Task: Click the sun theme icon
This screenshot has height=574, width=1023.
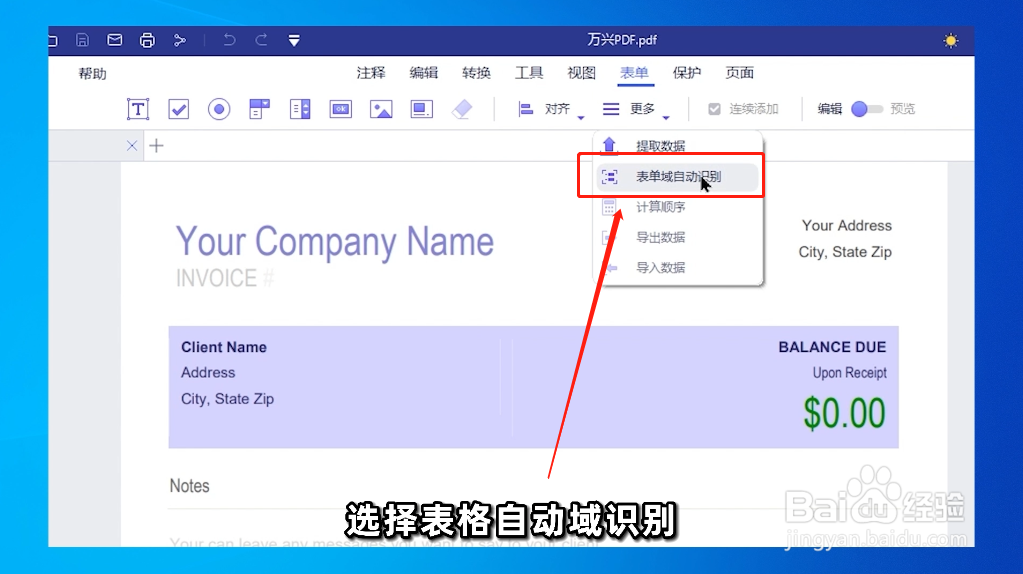Action: 951,40
